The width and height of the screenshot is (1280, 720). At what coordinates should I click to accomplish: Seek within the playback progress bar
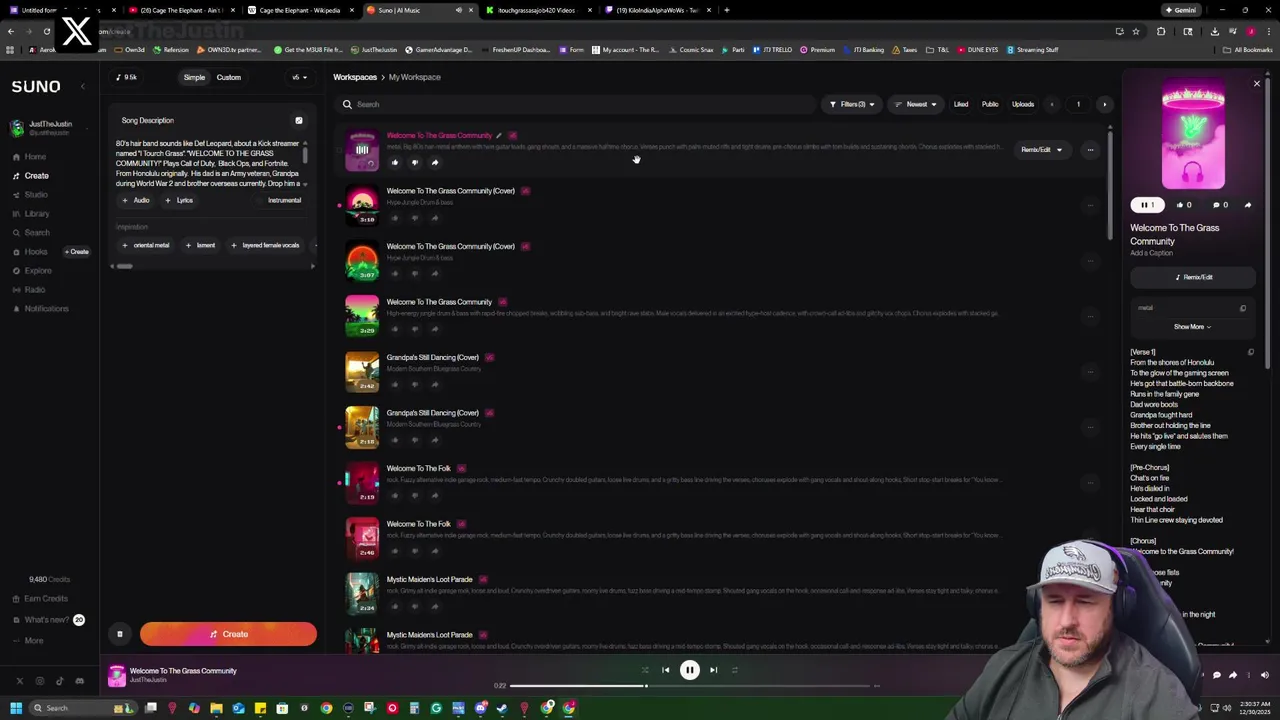692,686
